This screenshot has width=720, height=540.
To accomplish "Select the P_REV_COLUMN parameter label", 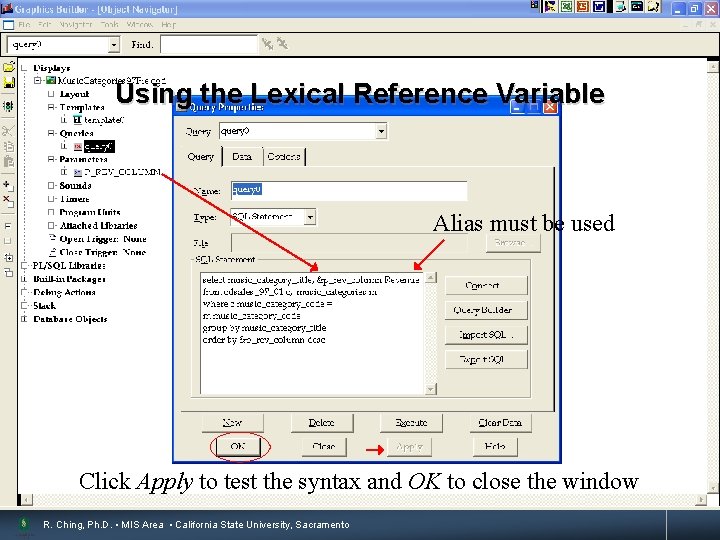I will pos(123,173).
